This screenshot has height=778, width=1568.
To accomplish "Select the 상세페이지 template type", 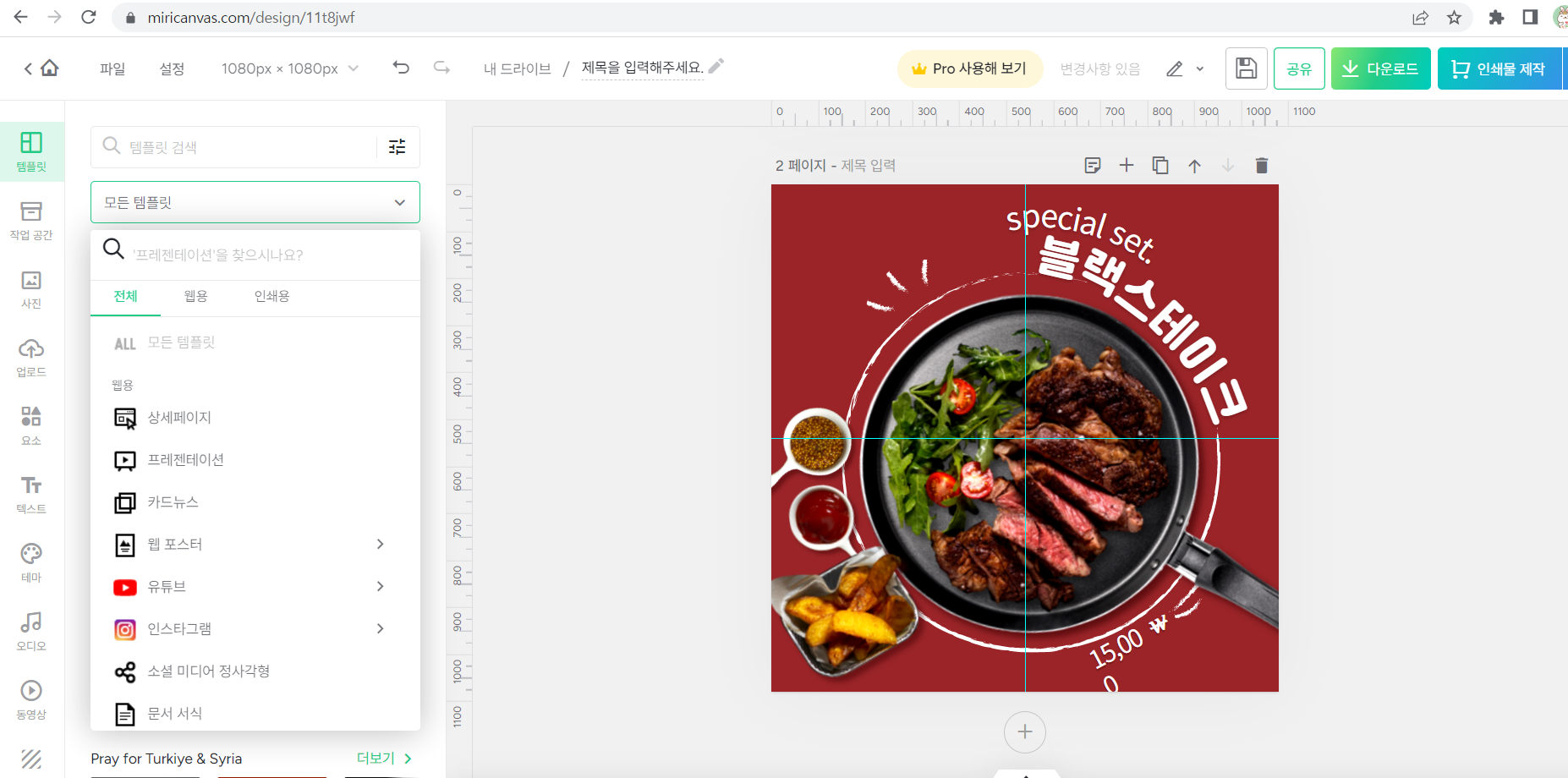I will pyautogui.click(x=255, y=417).
